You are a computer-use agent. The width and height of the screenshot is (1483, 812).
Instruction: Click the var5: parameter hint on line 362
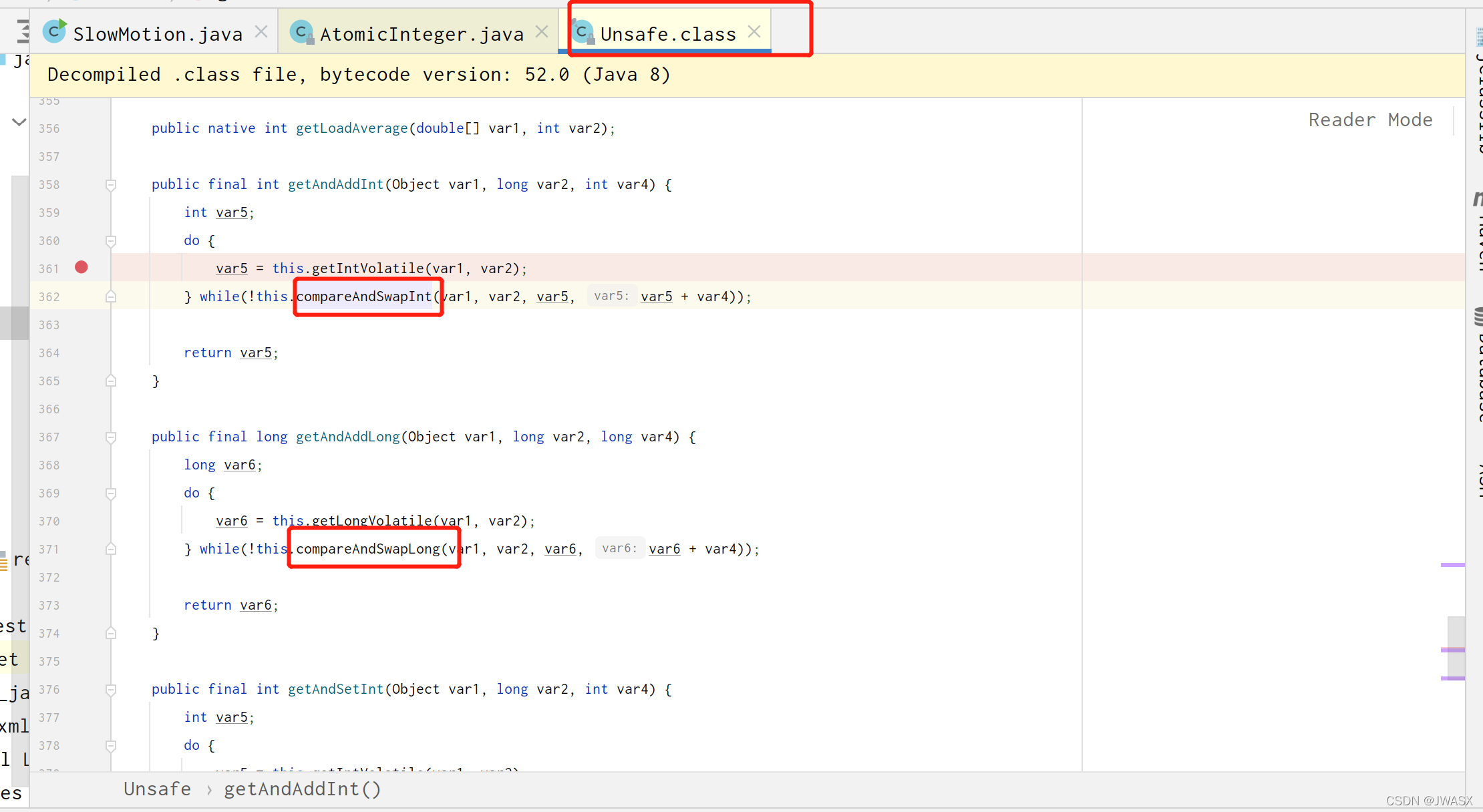tap(611, 296)
